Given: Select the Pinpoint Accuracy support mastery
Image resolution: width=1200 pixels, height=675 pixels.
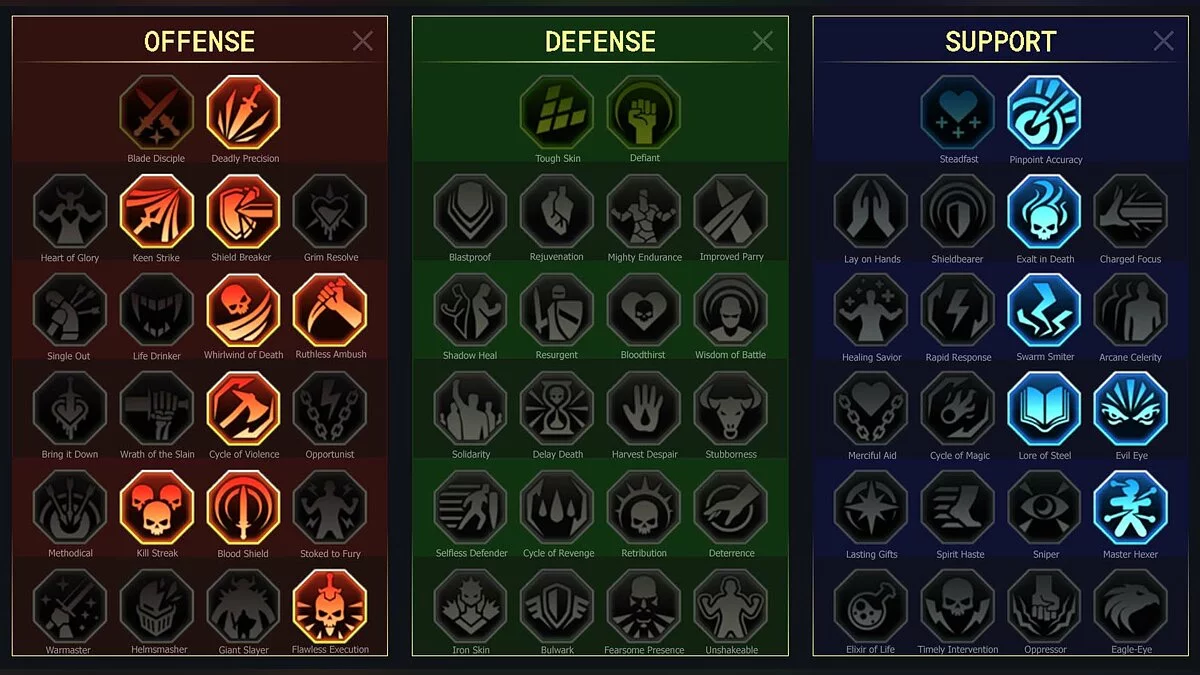Looking at the screenshot, I should point(1045,112).
